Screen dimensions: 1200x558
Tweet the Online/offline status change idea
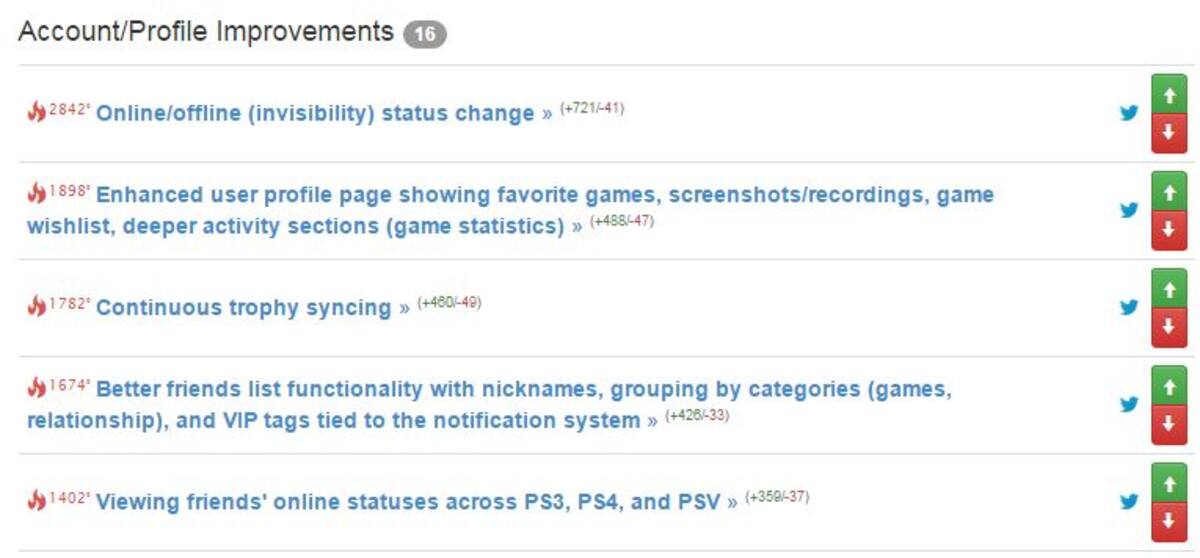coord(1129,113)
